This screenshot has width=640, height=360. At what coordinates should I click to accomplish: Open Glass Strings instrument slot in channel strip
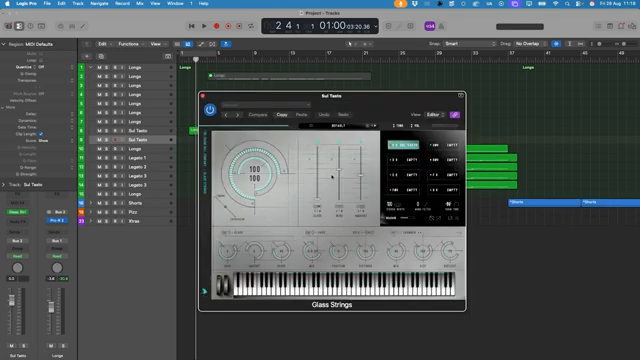(18, 212)
